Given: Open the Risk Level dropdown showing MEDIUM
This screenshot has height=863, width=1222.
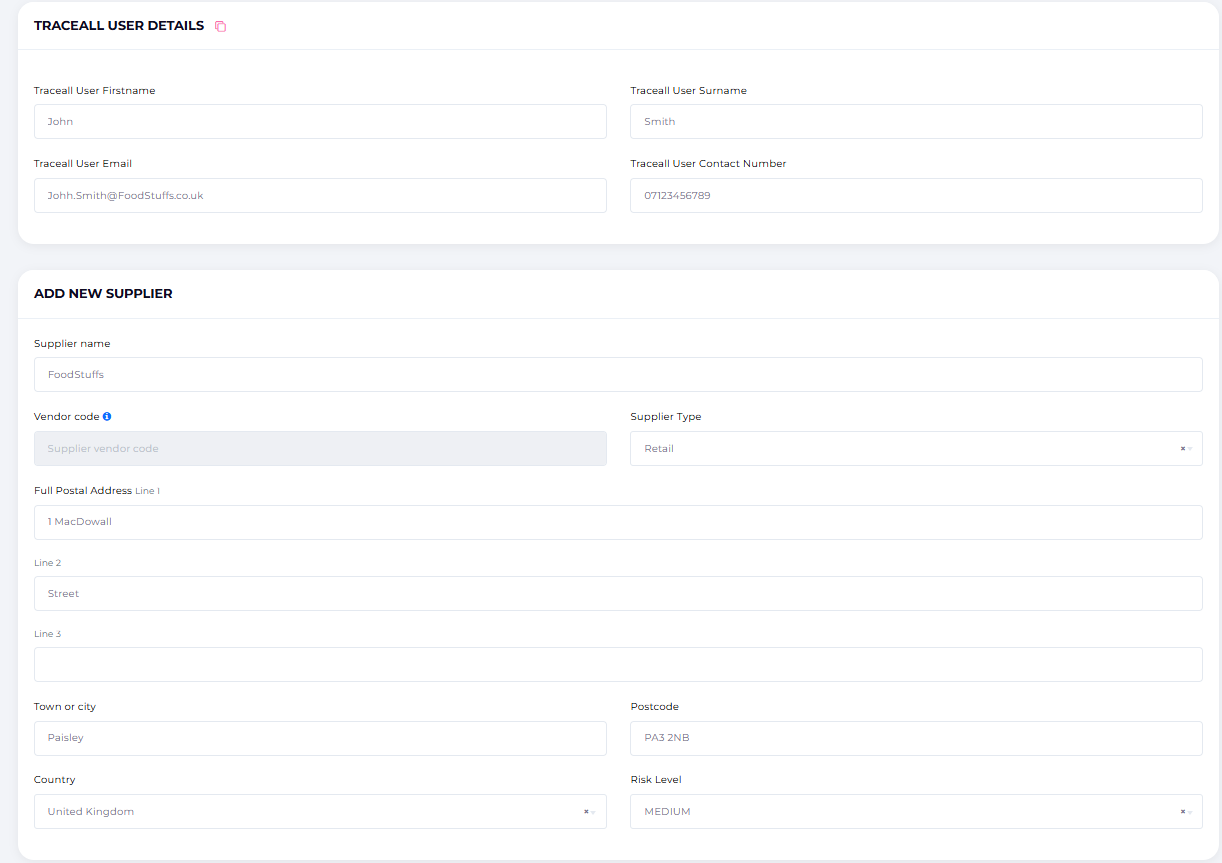Looking at the screenshot, I should pos(900,812).
